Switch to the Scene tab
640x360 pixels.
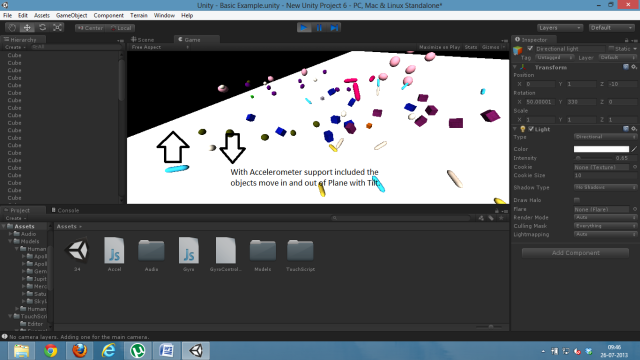click(x=143, y=40)
